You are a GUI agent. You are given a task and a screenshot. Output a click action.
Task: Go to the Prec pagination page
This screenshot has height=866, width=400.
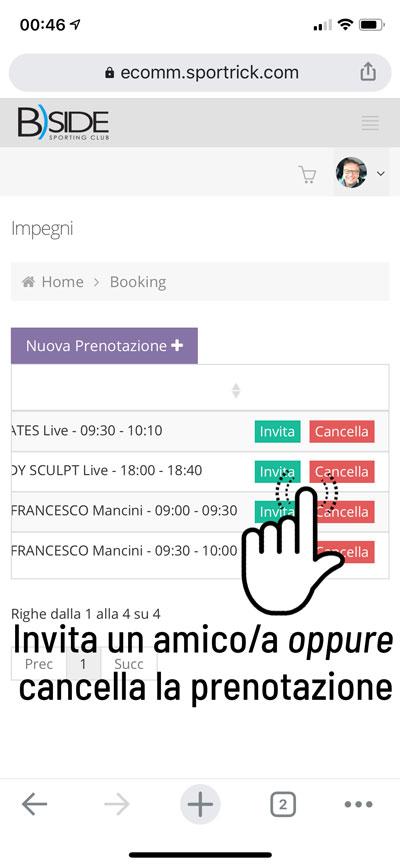pyautogui.click(x=39, y=664)
